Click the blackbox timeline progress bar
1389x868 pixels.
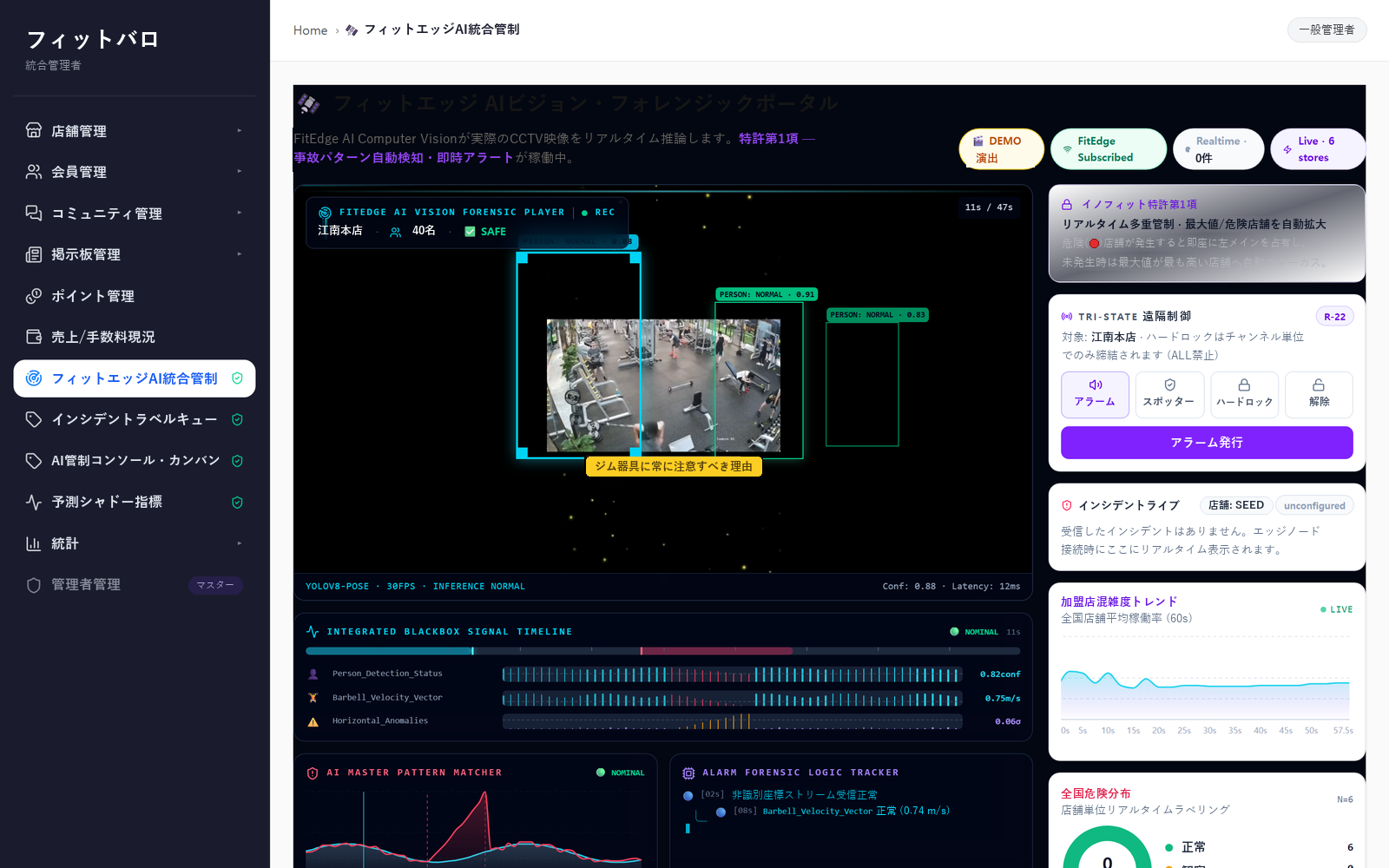tap(662, 651)
